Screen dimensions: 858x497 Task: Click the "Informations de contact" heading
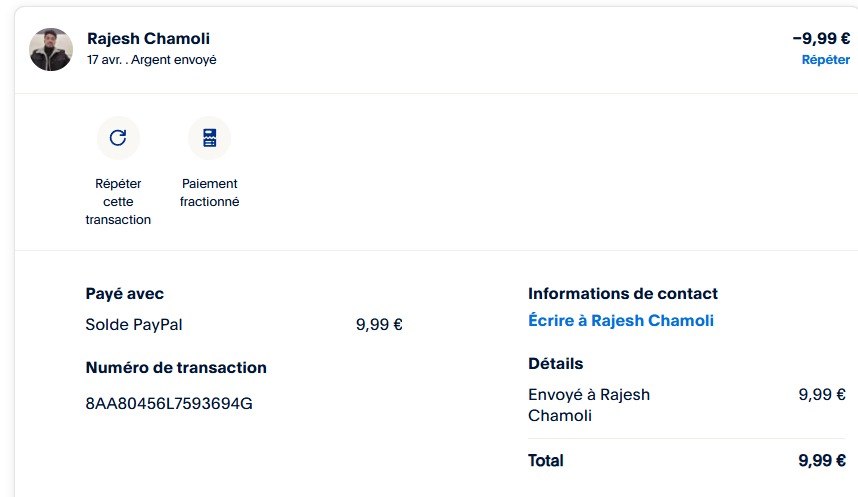pos(622,294)
